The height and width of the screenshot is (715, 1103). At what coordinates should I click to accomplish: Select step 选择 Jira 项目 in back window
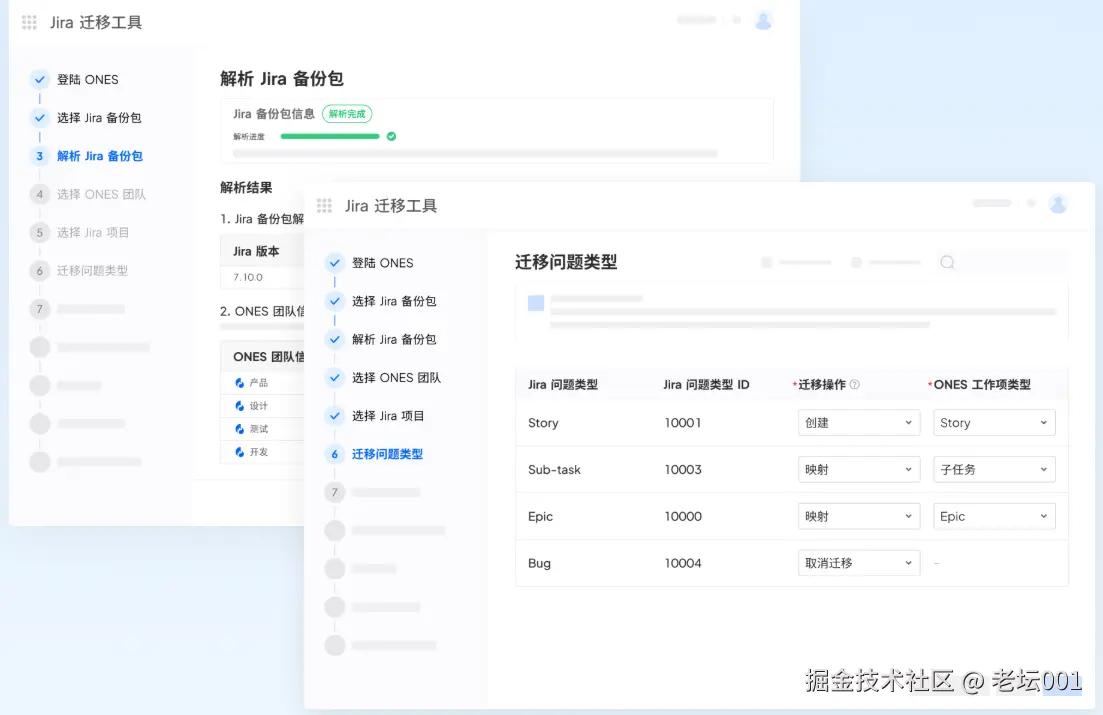[93, 232]
